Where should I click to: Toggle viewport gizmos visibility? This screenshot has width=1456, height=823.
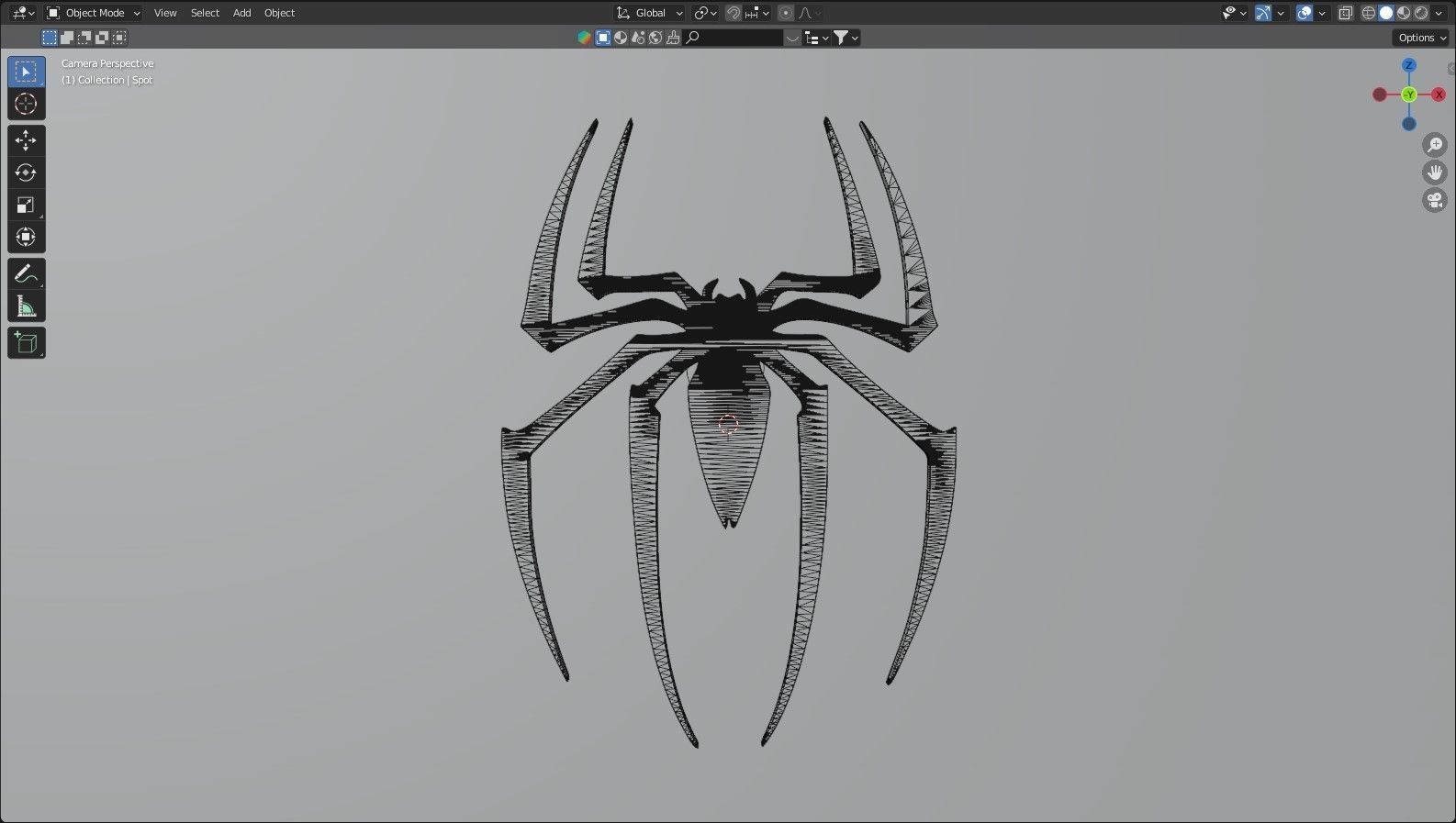1263,13
